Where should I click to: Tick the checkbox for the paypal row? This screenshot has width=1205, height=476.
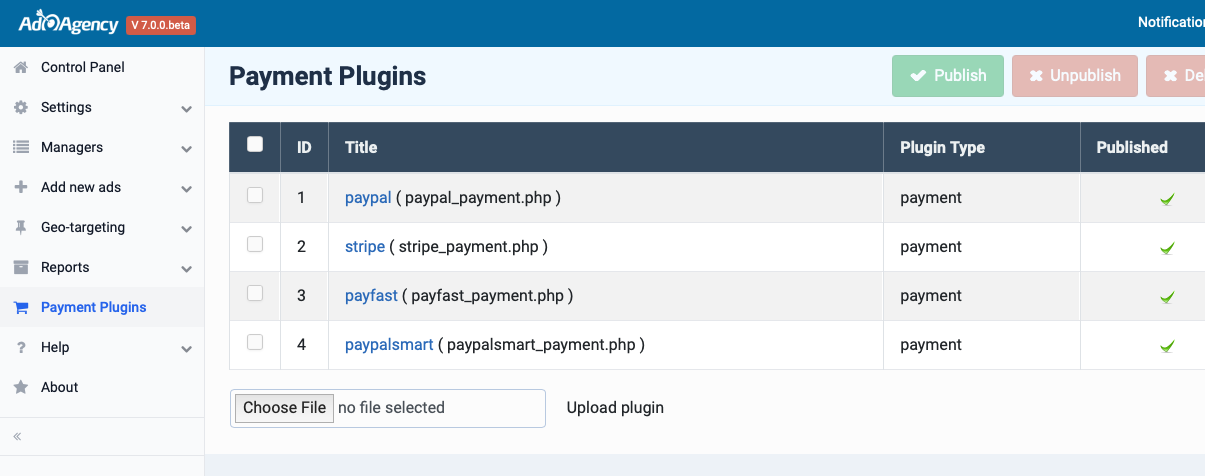[x=255, y=195]
